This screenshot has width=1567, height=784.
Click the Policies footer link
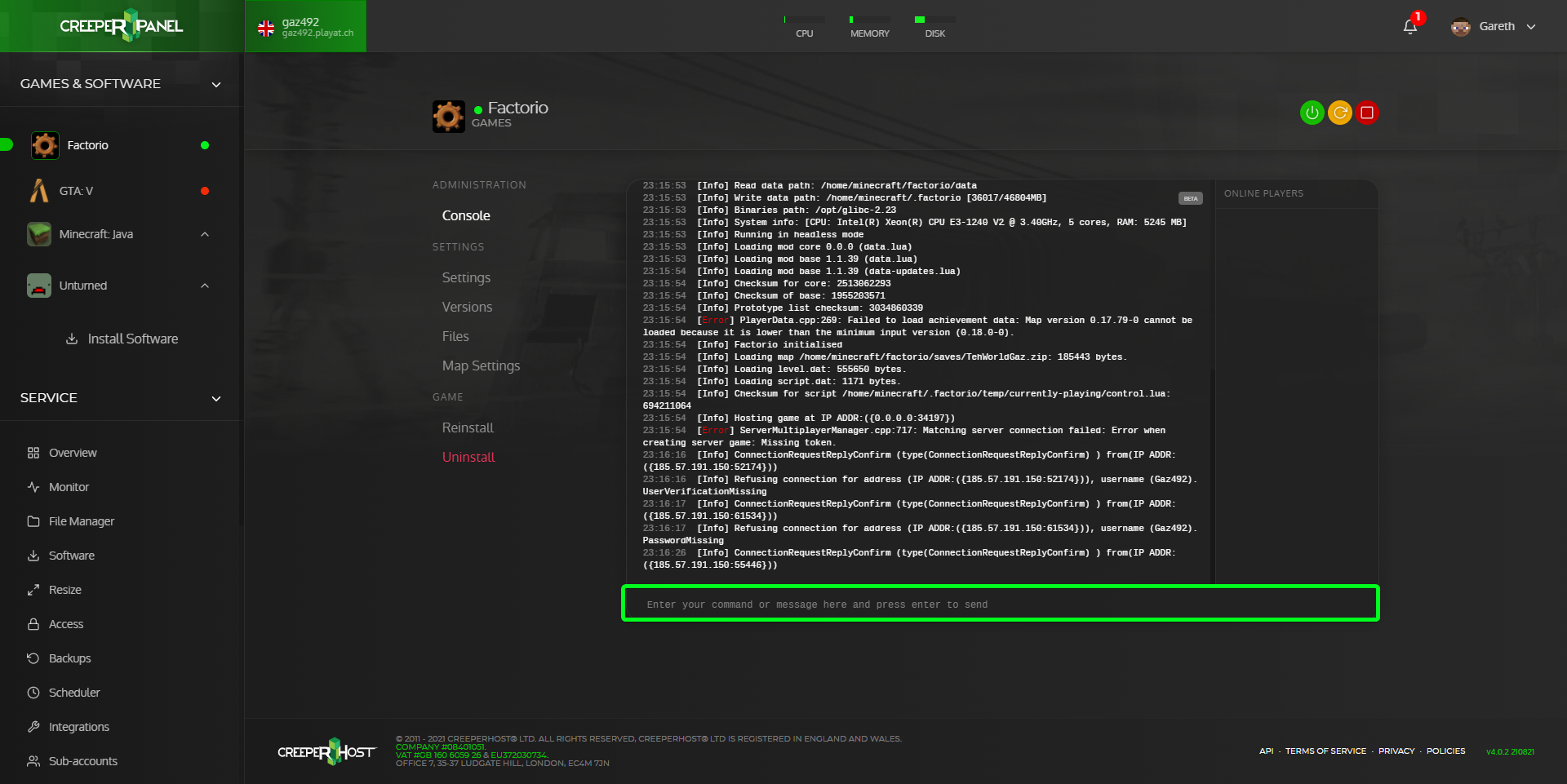tap(1445, 751)
